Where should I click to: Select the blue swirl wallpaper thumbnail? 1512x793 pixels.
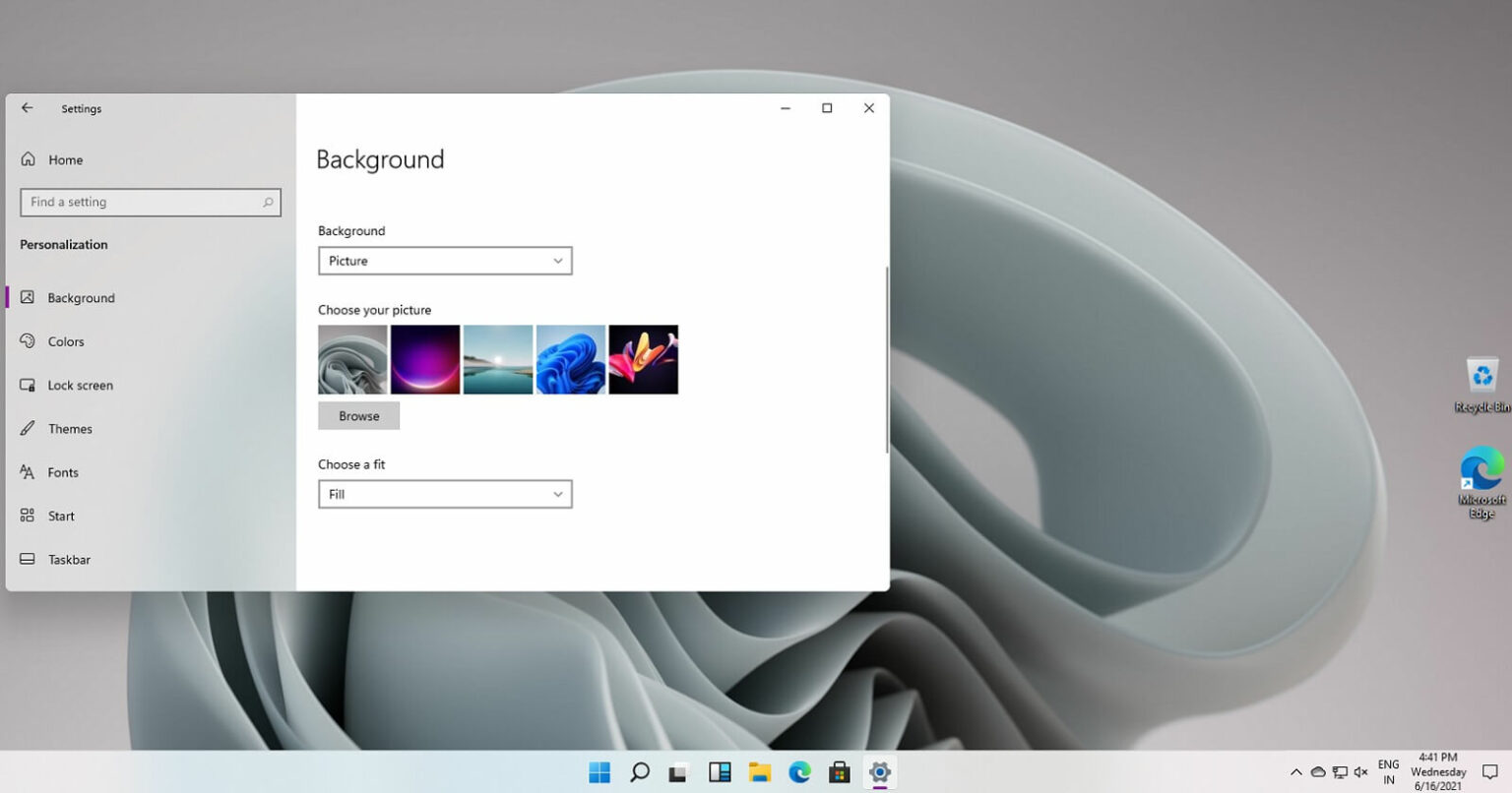[570, 359]
